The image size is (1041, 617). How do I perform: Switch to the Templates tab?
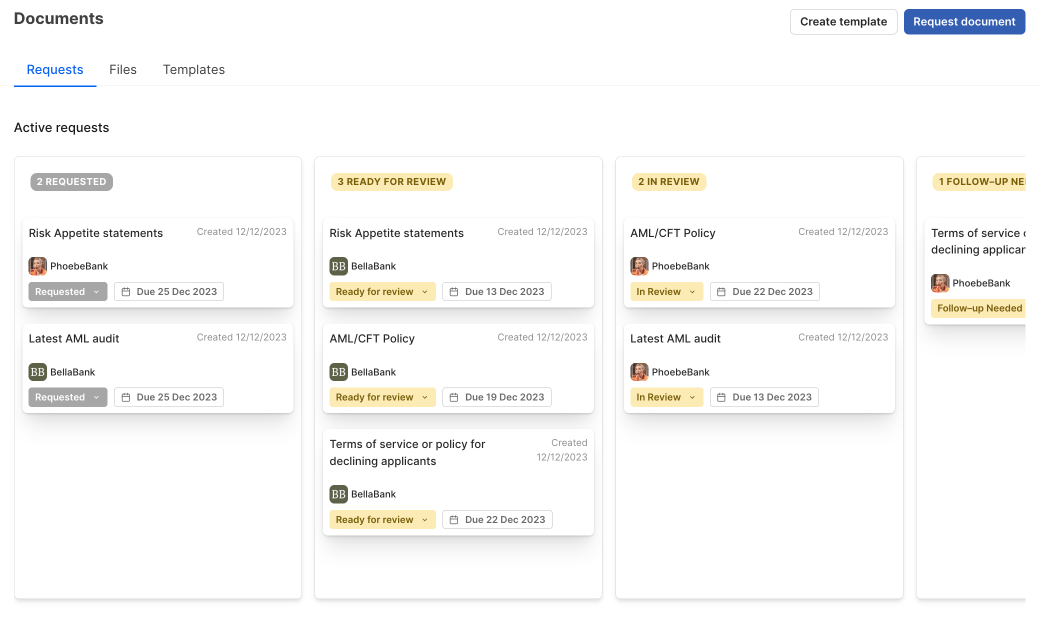[x=194, y=70]
